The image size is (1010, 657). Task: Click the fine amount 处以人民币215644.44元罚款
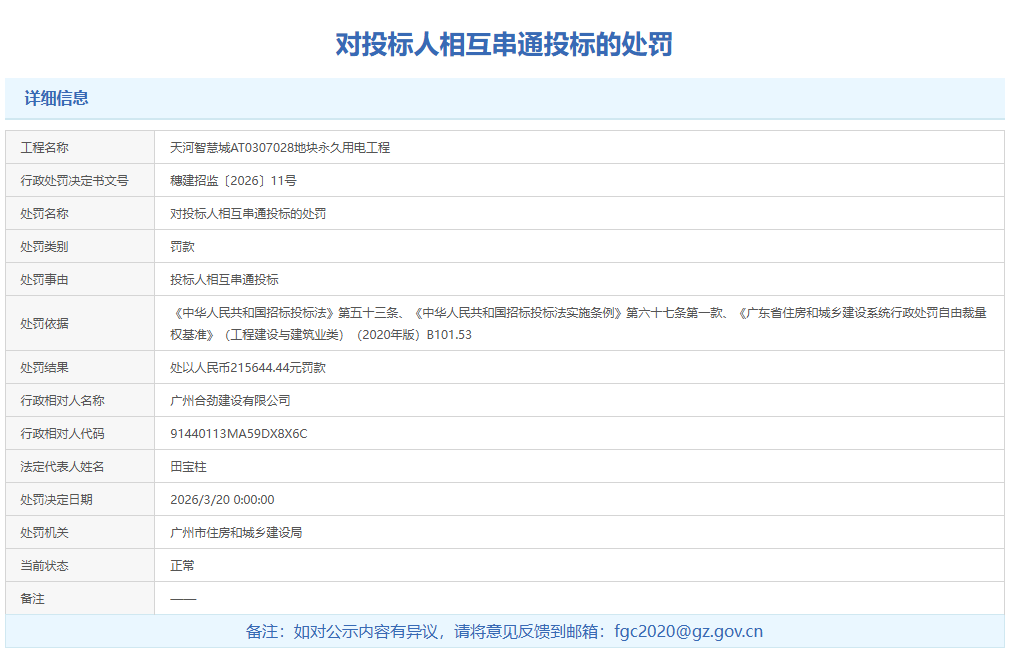click(248, 367)
